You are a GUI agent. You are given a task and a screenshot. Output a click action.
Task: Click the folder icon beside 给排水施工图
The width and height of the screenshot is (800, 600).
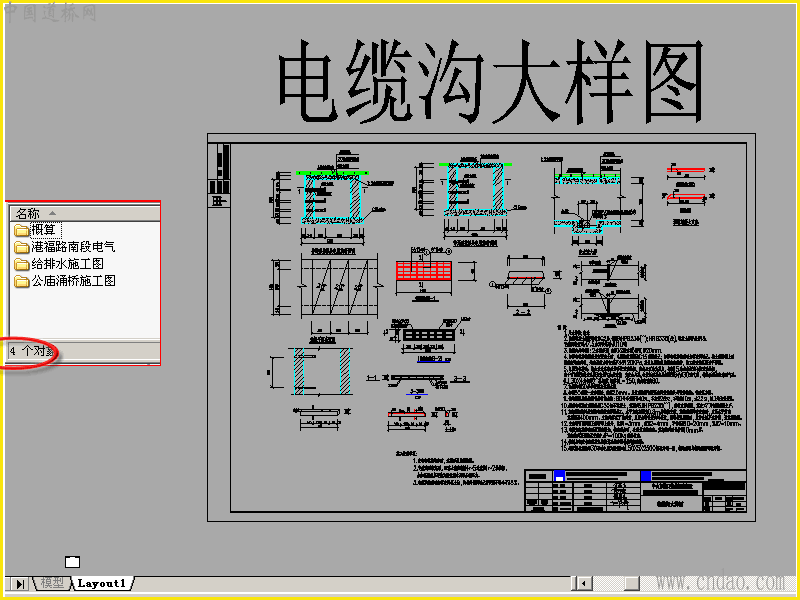(21, 264)
